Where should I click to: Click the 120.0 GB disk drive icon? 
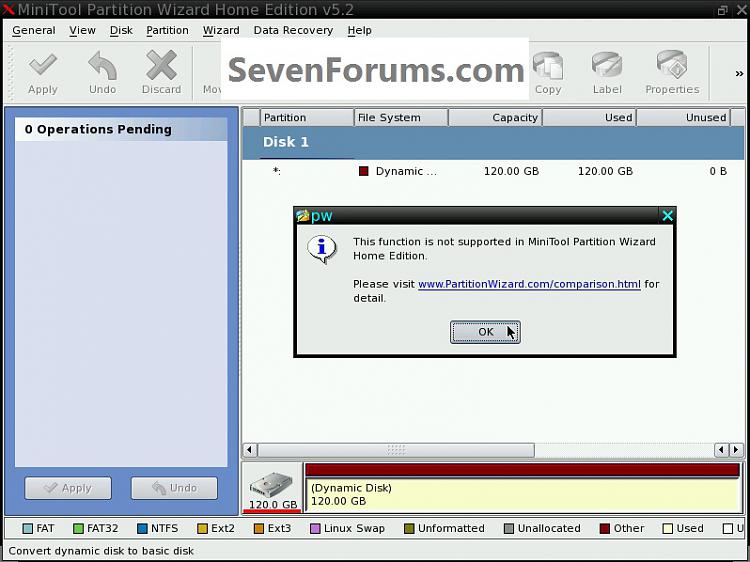pyautogui.click(x=271, y=484)
